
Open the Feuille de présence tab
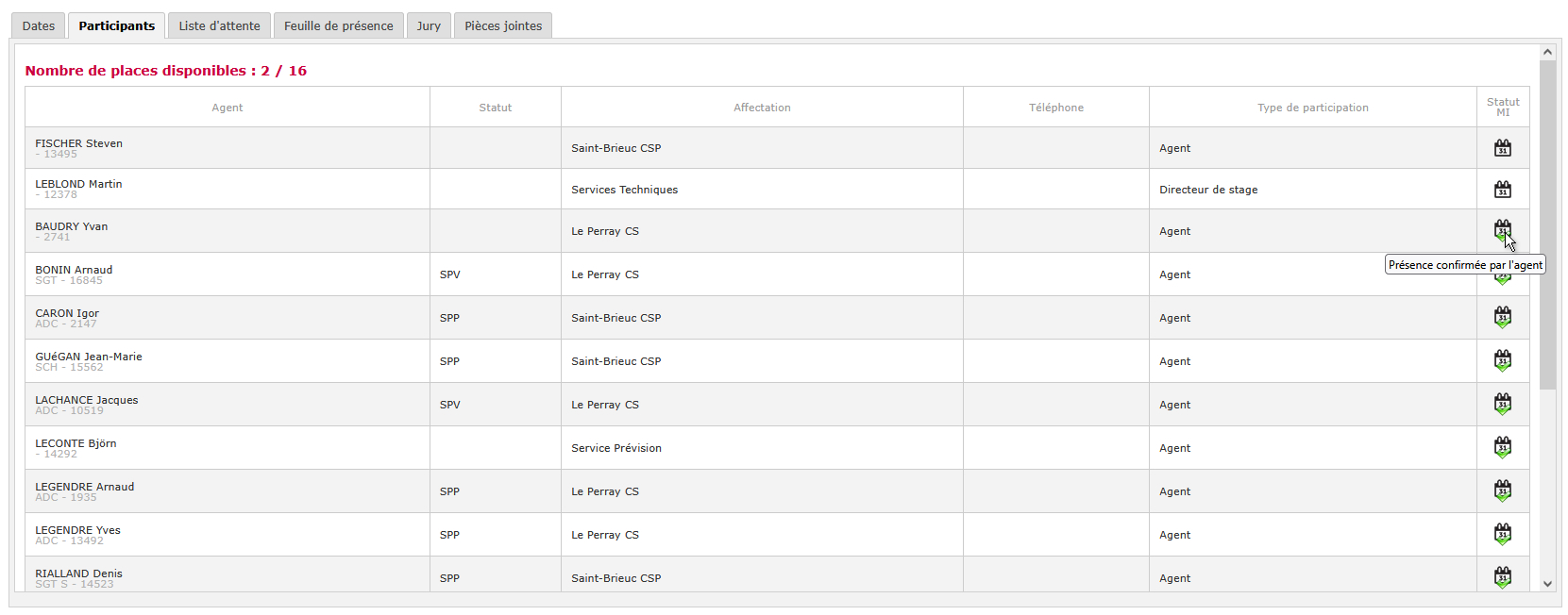pos(338,25)
